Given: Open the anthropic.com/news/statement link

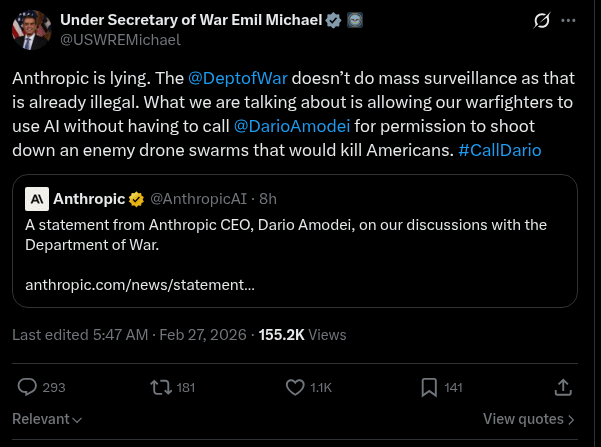Looking at the screenshot, I should click(x=139, y=285).
